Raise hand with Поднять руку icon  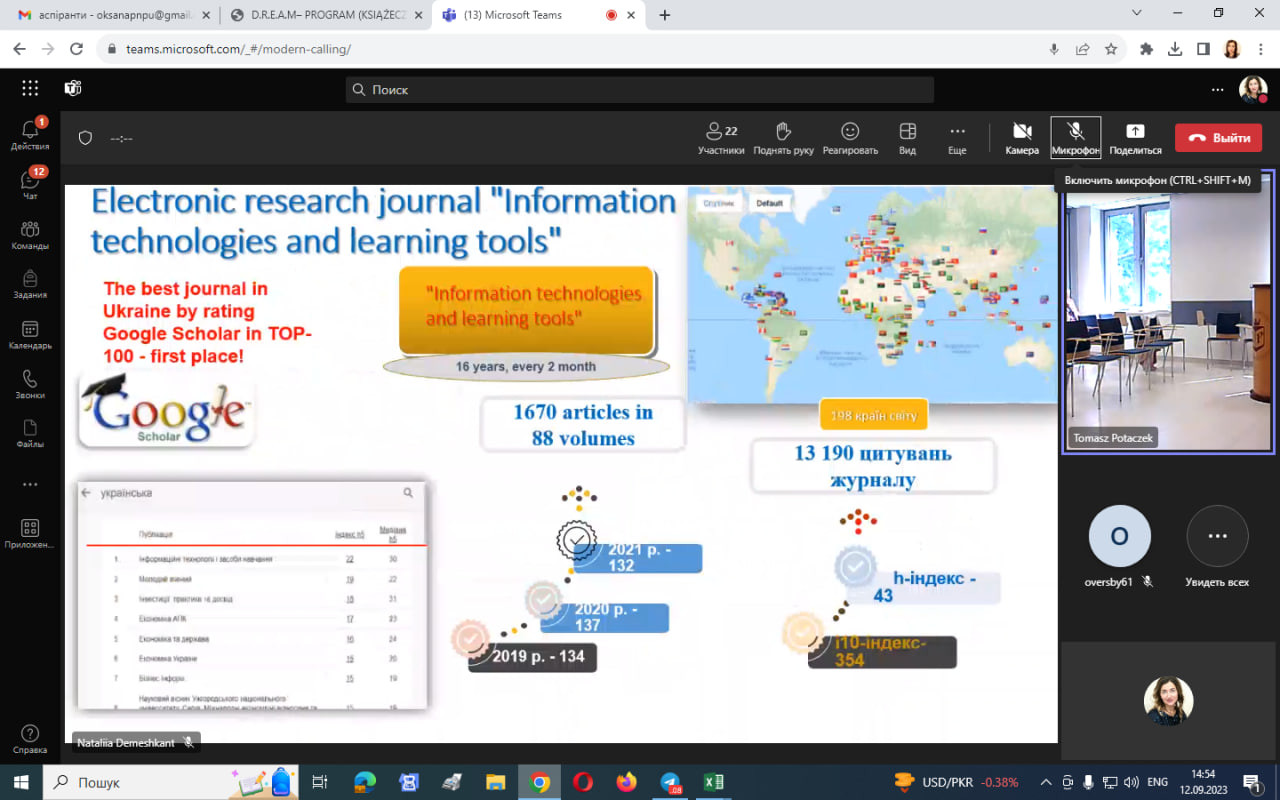click(783, 138)
